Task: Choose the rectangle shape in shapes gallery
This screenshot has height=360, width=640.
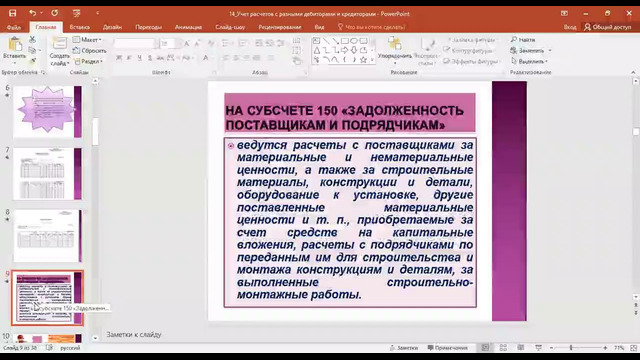Action: pyautogui.click(x=344, y=41)
